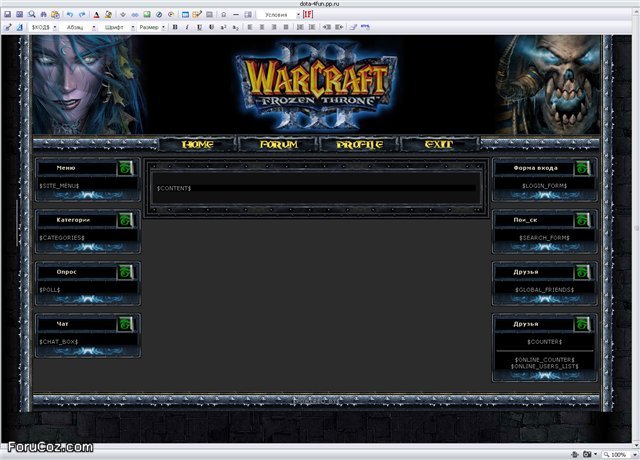Image resolution: width=640 pixels, height=460 pixels.
Task: Click the HTML code view icon
Action: 365,27
